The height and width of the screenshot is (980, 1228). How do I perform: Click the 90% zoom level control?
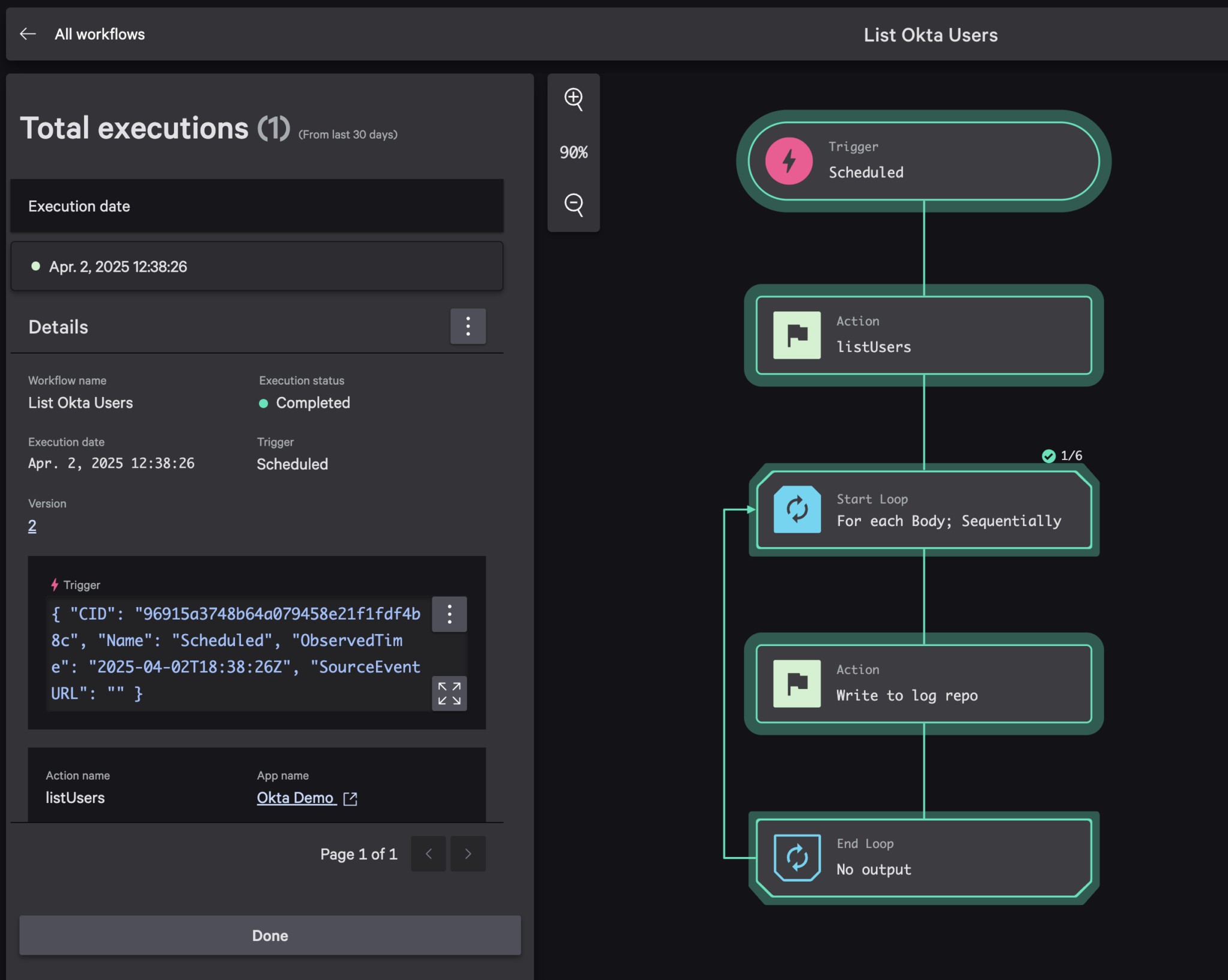[573, 152]
